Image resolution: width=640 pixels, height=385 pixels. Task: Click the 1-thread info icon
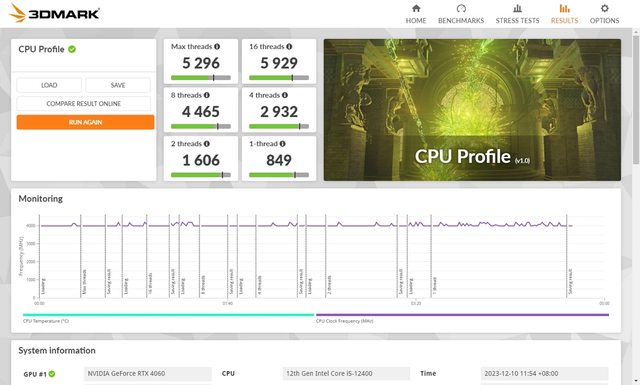282,144
